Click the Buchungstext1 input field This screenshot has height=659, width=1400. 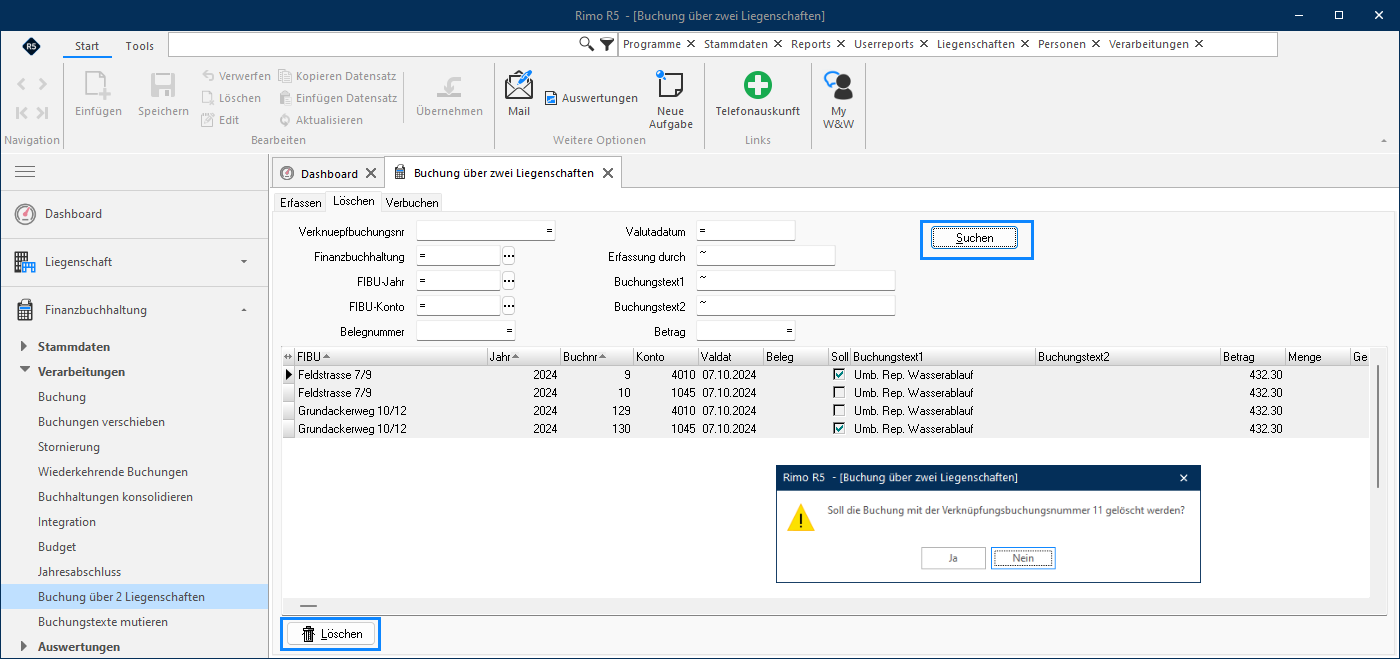[x=795, y=281]
